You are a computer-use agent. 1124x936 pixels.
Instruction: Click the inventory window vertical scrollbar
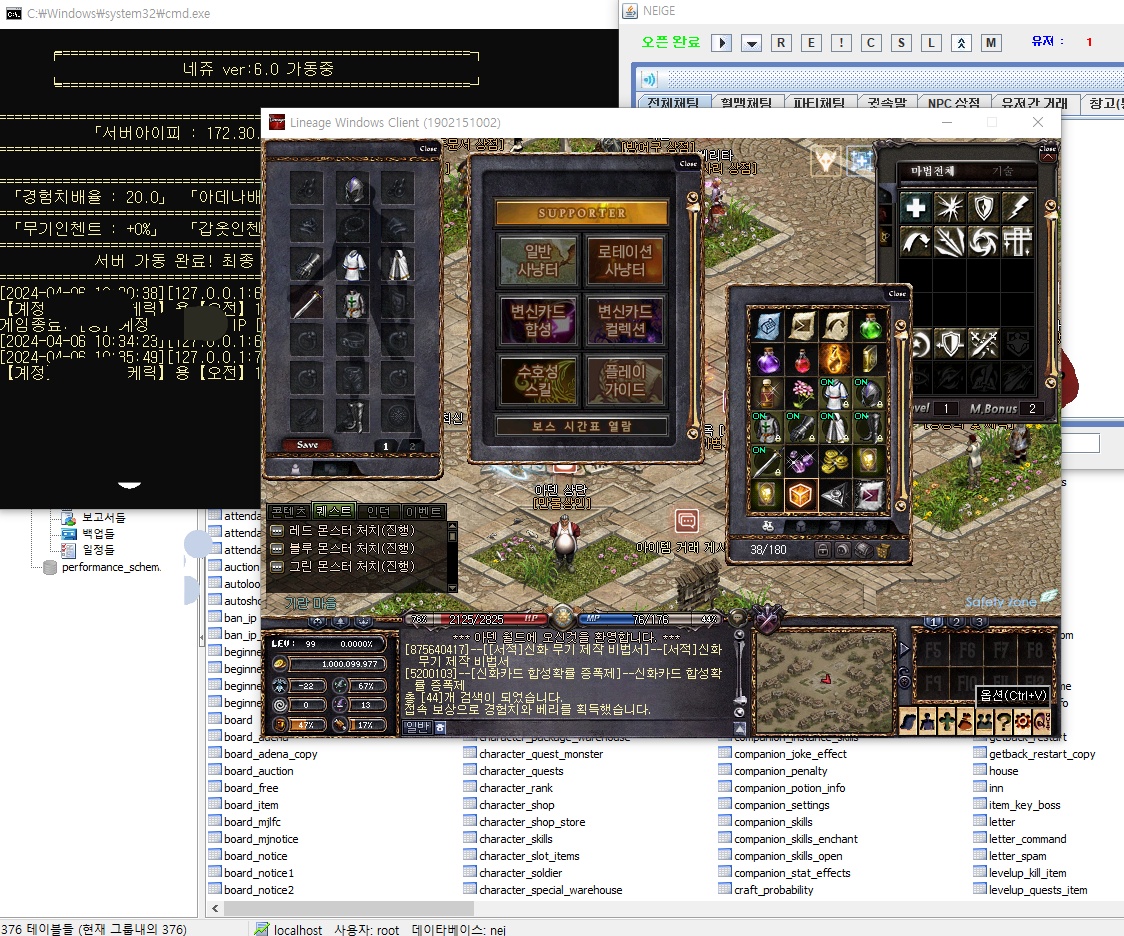coord(900,414)
